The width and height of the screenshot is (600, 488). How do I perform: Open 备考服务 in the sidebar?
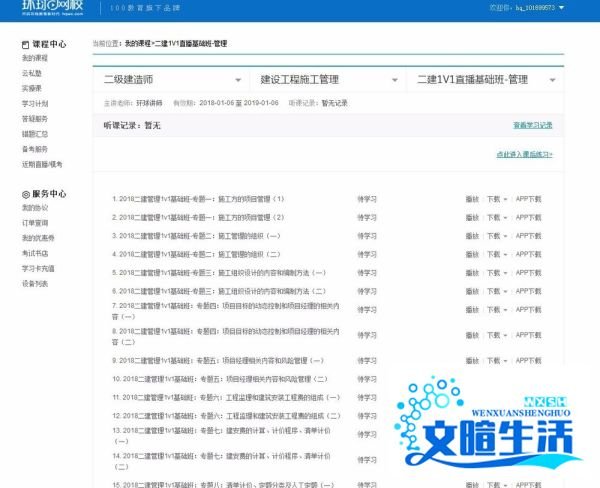(35, 149)
